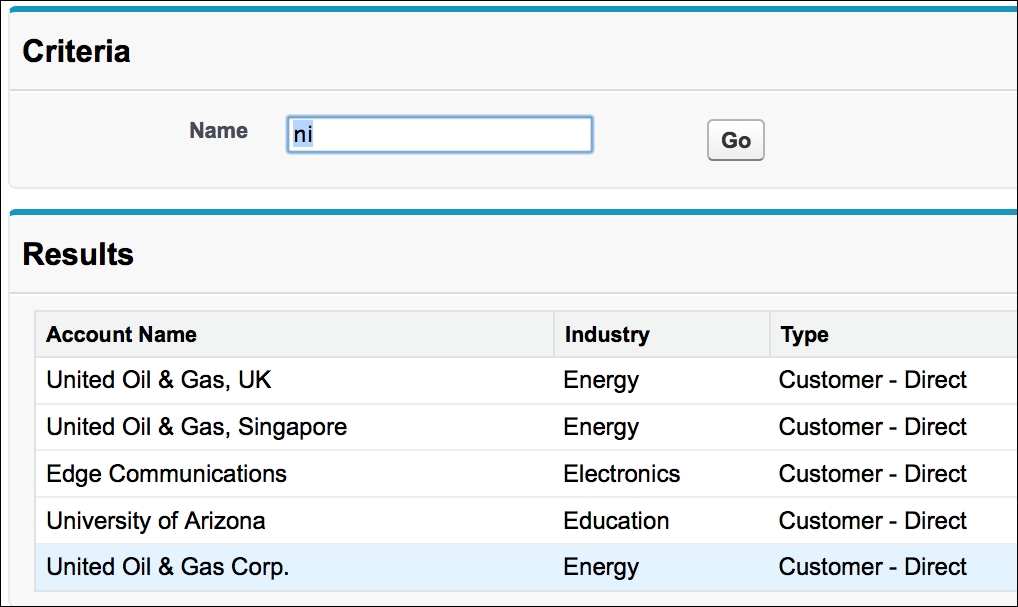Select the United Oil & Gas, Singapore account
The width and height of the screenshot is (1018, 607).
pyautogui.click(x=196, y=427)
